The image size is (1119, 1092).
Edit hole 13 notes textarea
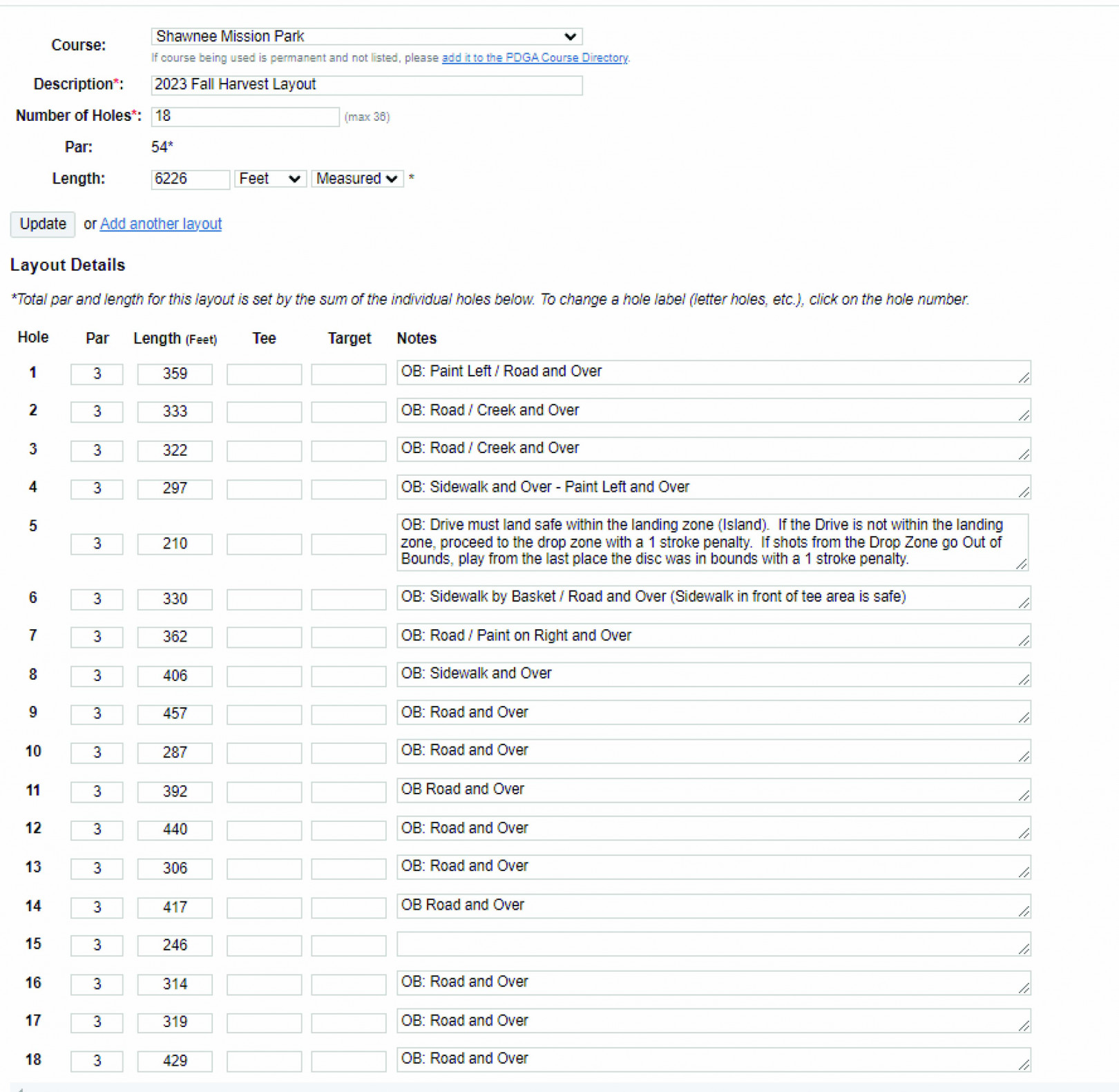coord(714,867)
